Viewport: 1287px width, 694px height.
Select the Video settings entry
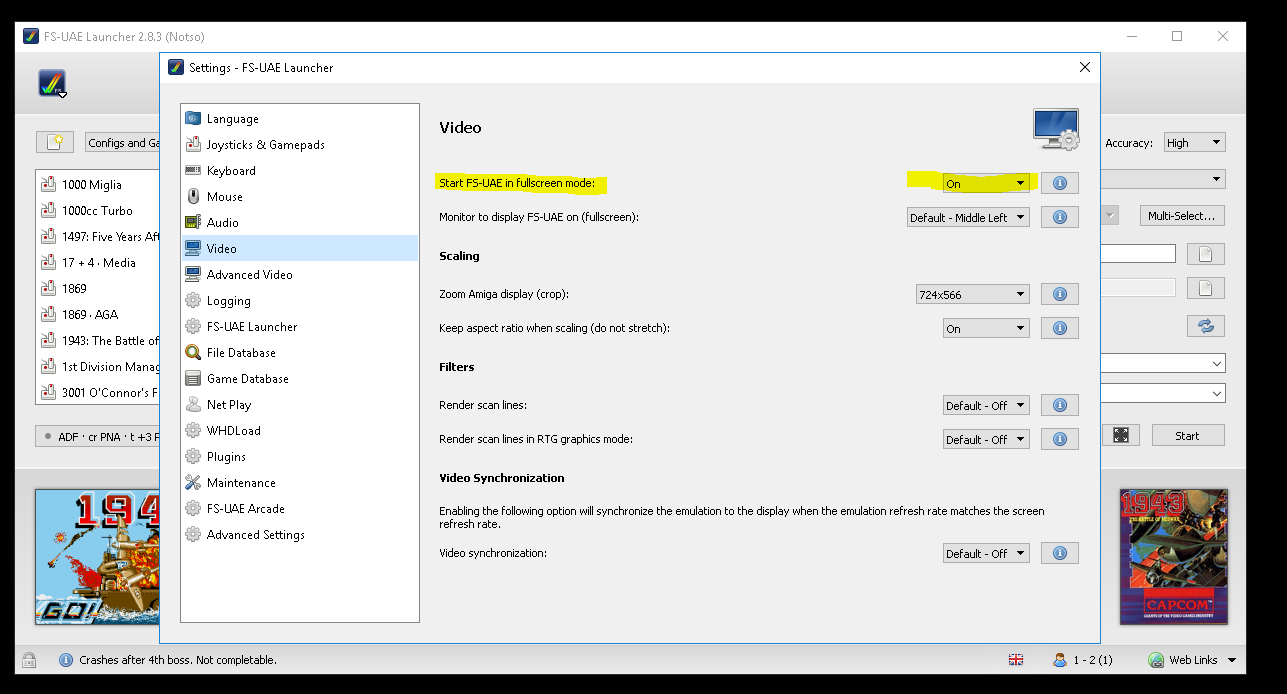pos(299,248)
